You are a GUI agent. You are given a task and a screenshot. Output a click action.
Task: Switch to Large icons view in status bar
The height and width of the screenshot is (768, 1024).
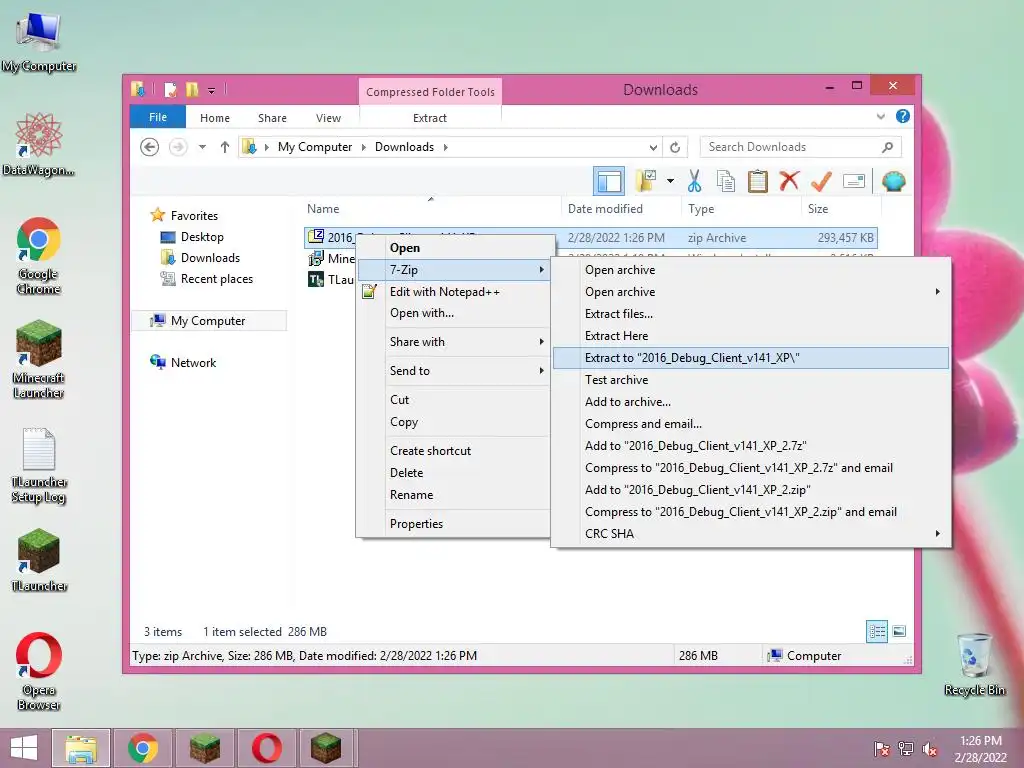click(899, 631)
